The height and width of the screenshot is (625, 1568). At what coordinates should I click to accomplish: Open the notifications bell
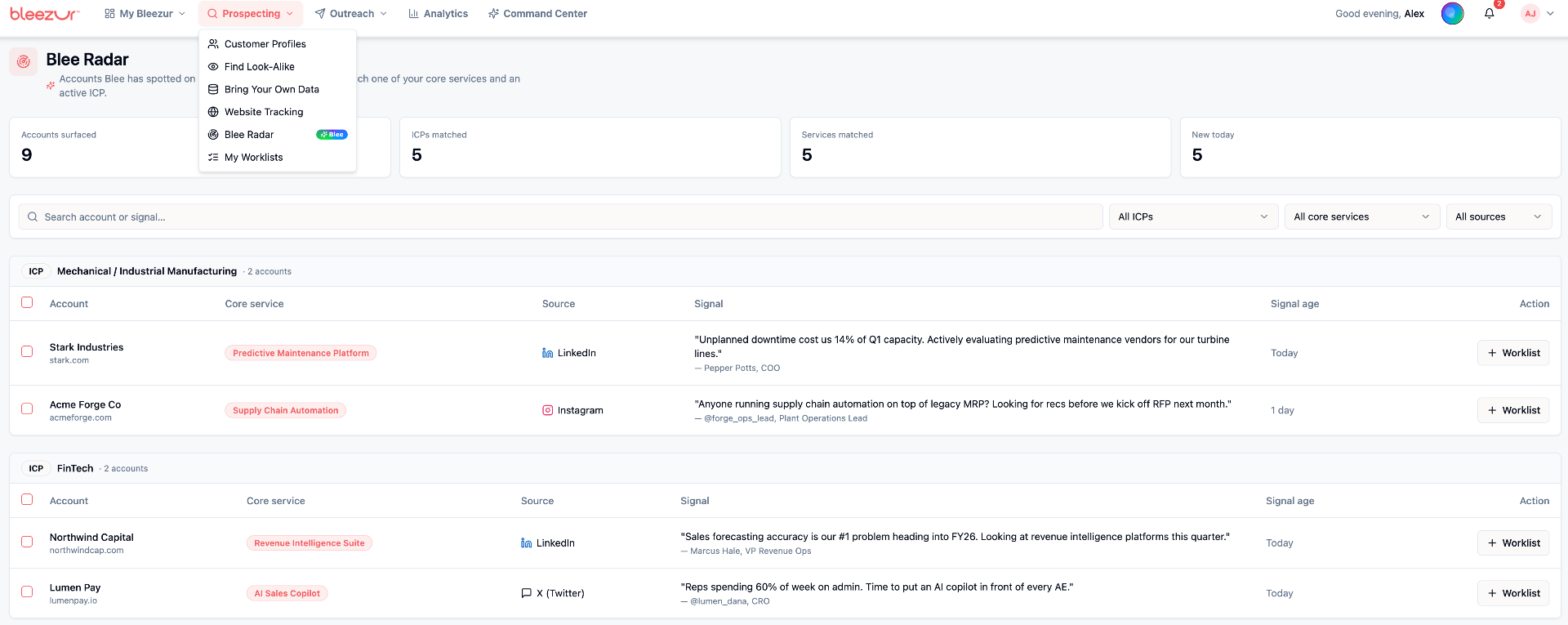coord(1490,14)
